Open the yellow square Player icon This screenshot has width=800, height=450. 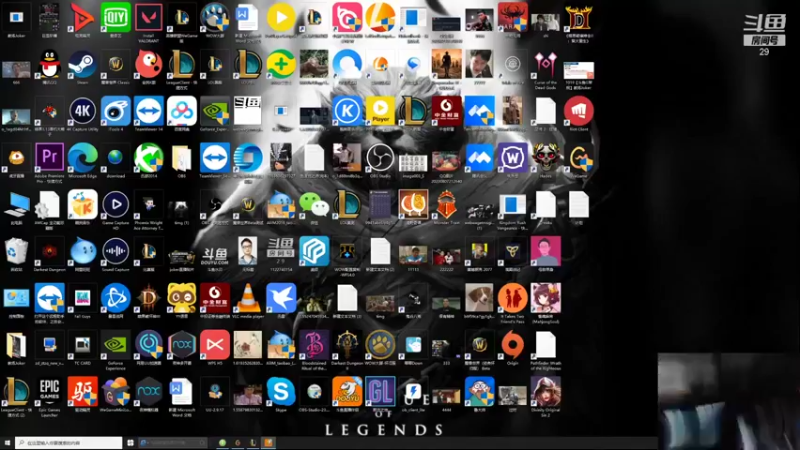point(380,111)
